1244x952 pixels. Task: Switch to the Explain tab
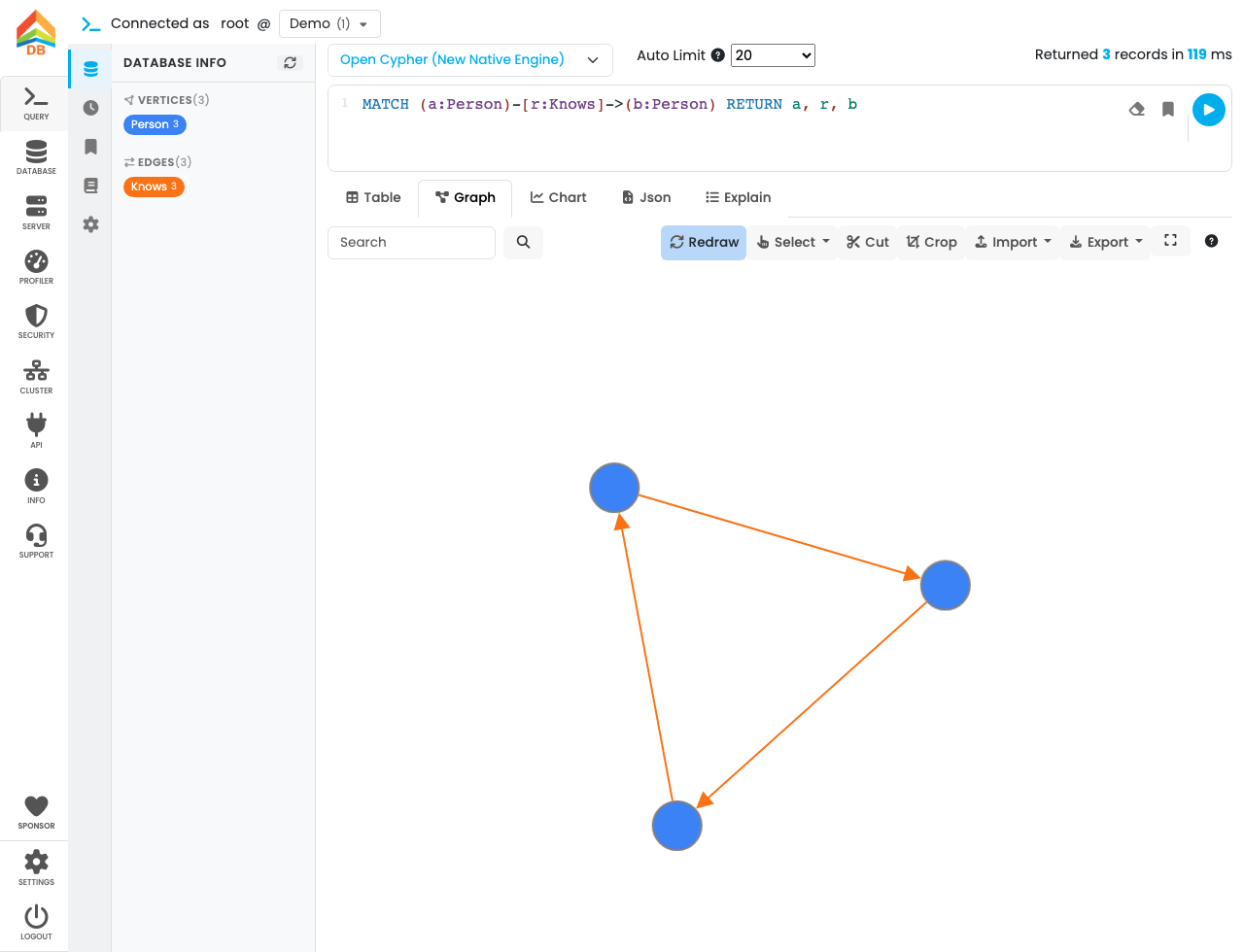[x=739, y=197]
